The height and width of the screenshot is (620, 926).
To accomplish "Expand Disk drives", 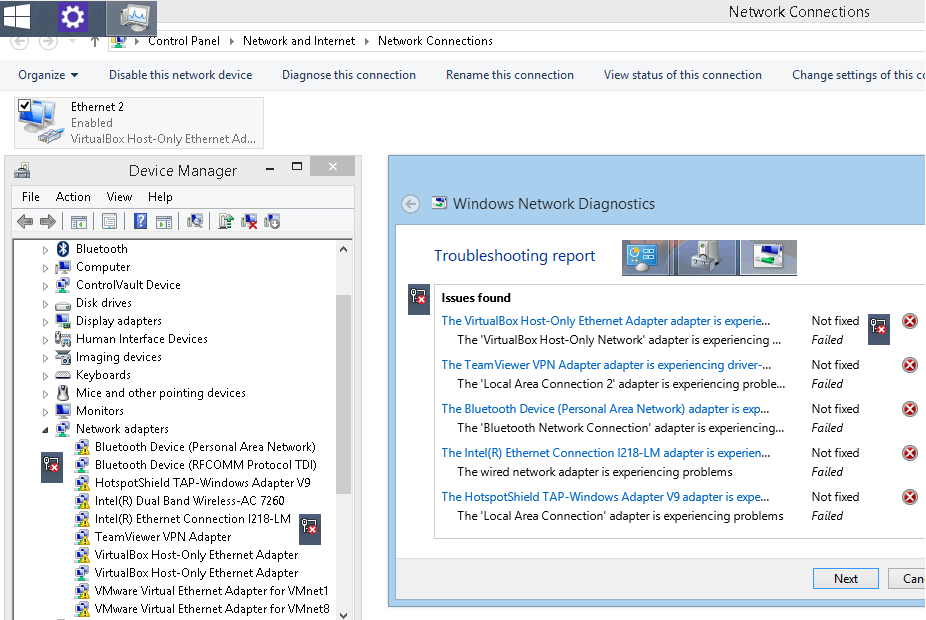I will [45, 304].
